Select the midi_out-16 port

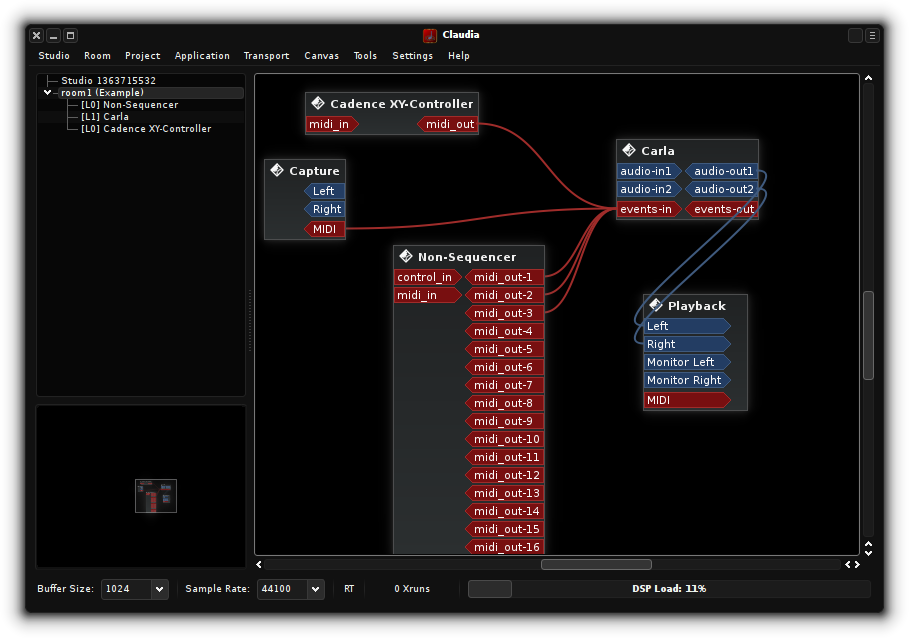504,547
